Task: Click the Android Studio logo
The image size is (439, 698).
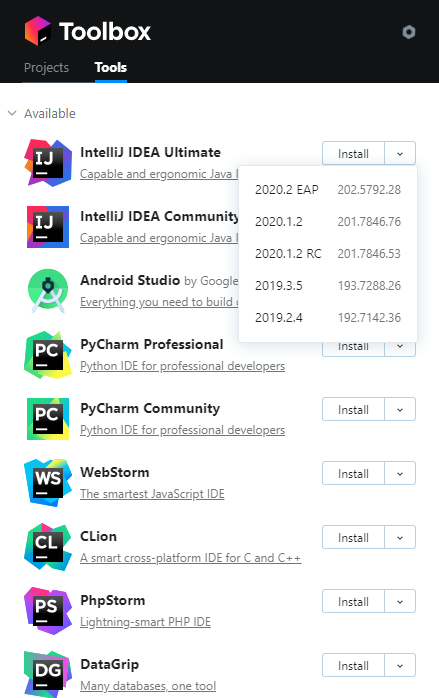Action: tap(48, 291)
